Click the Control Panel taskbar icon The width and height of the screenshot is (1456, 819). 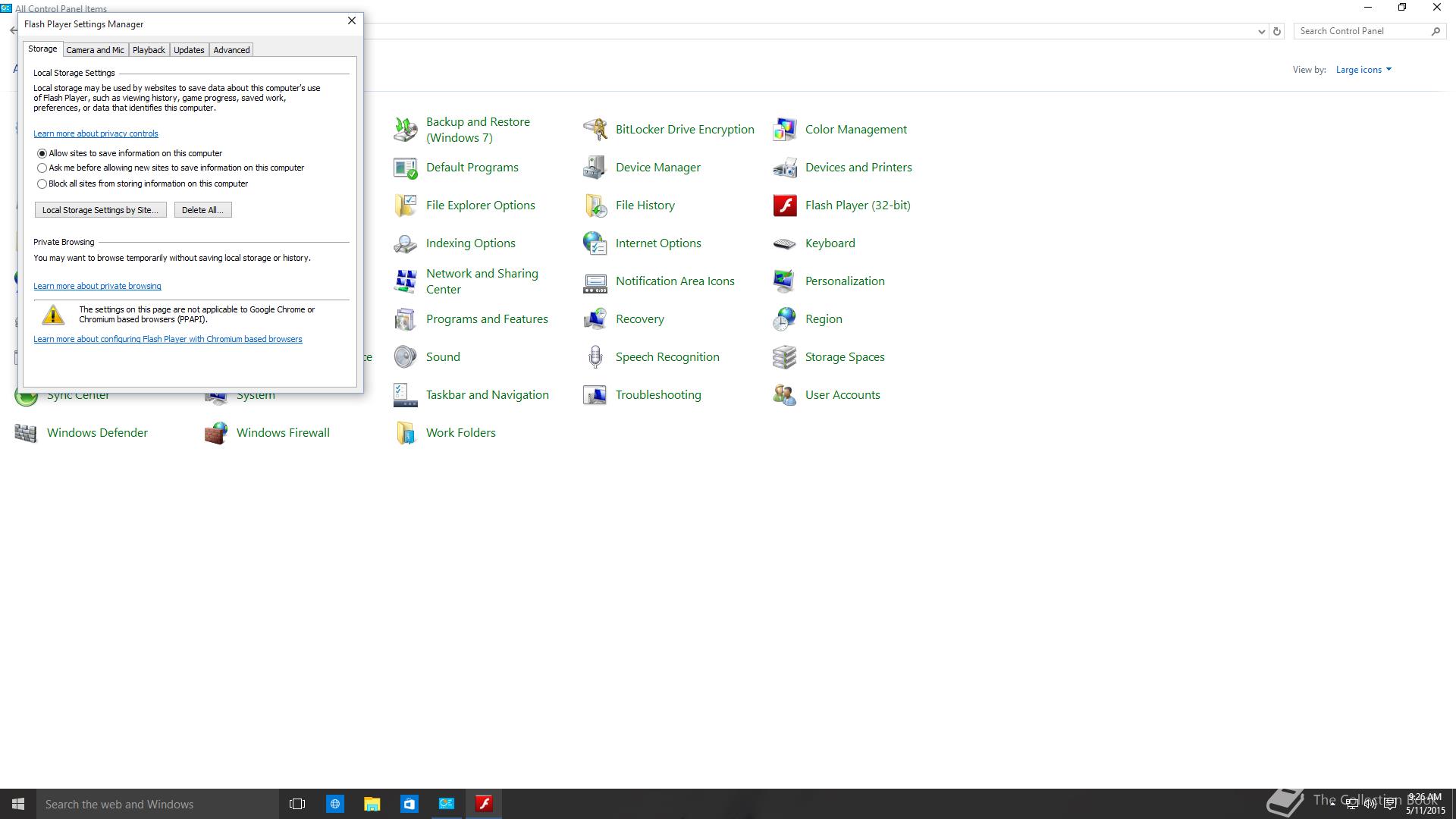(x=446, y=804)
